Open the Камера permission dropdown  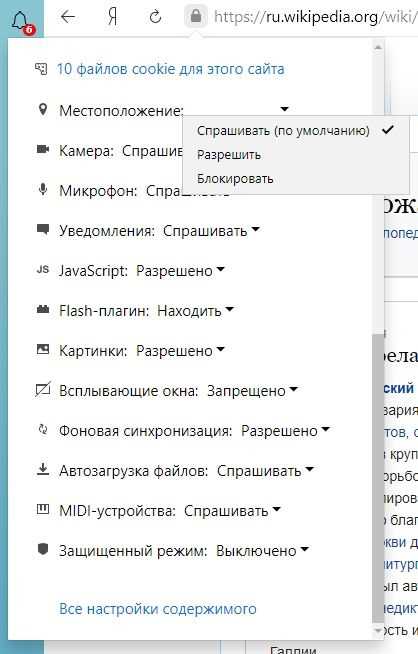coord(152,151)
